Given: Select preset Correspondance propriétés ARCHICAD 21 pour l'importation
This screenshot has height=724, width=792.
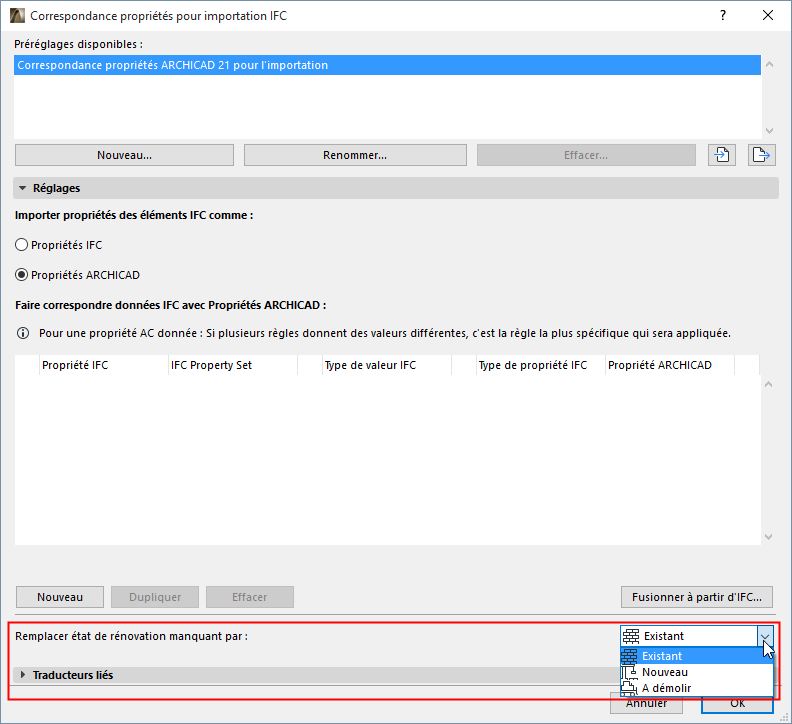Looking at the screenshot, I should click(387, 65).
